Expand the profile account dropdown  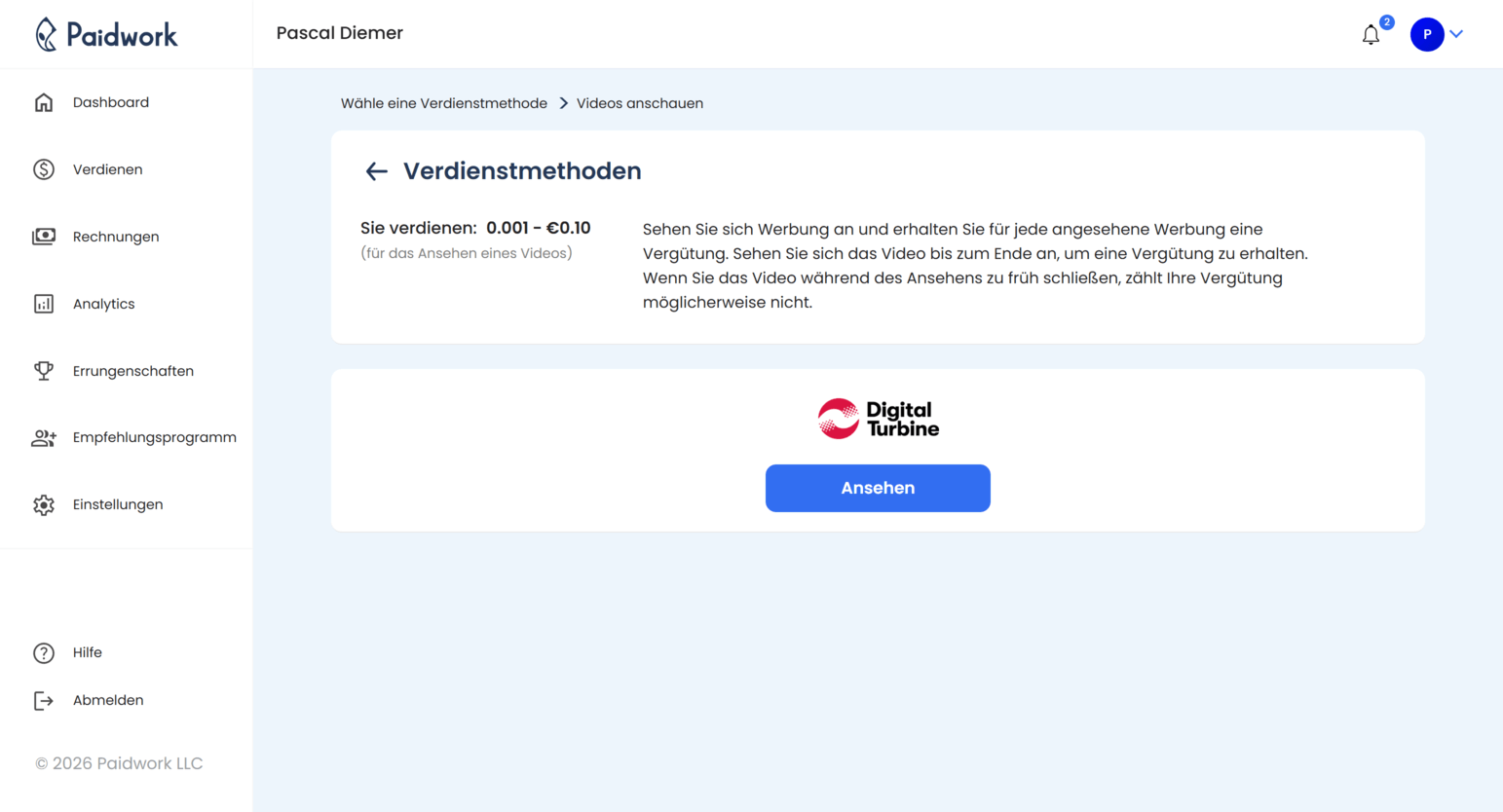pos(1439,34)
